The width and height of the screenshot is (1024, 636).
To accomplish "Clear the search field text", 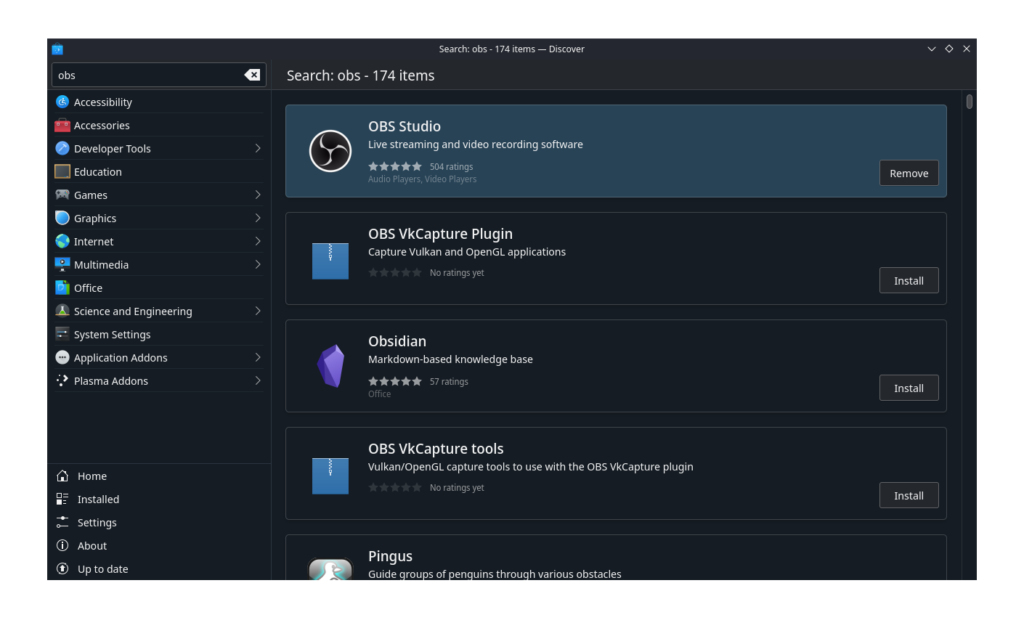I will click(252, 75).
